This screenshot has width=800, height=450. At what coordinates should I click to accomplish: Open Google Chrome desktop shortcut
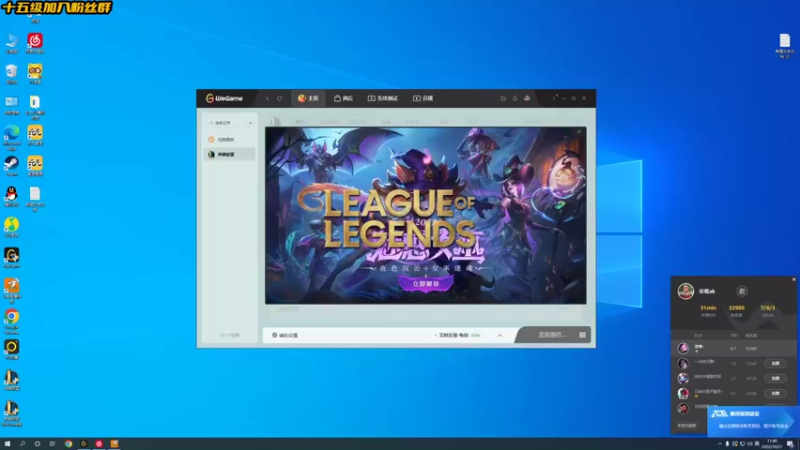pyautogui.click(x=11, y=320)
